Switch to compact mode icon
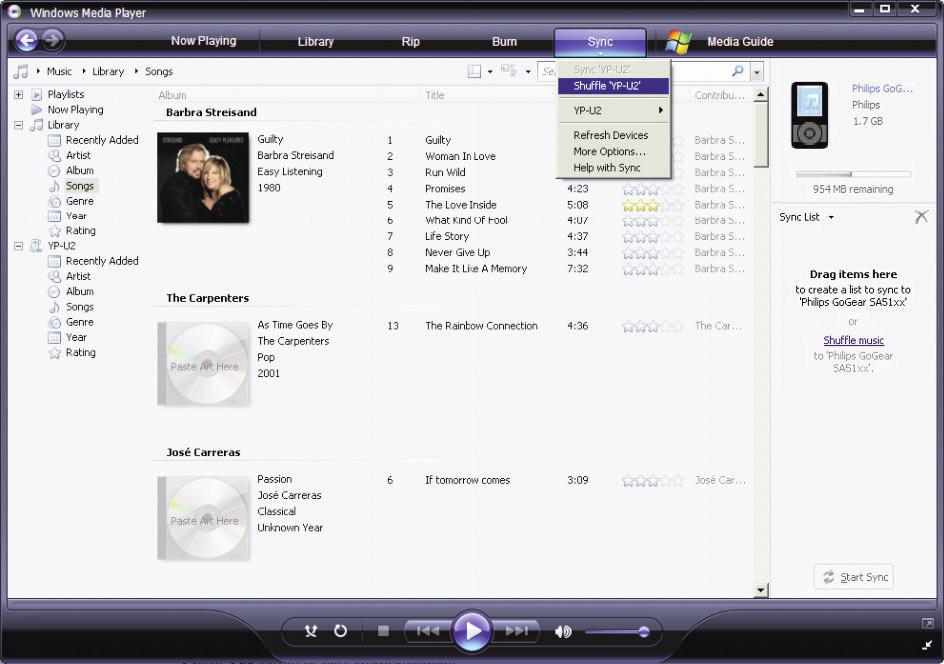 [927, 645]
